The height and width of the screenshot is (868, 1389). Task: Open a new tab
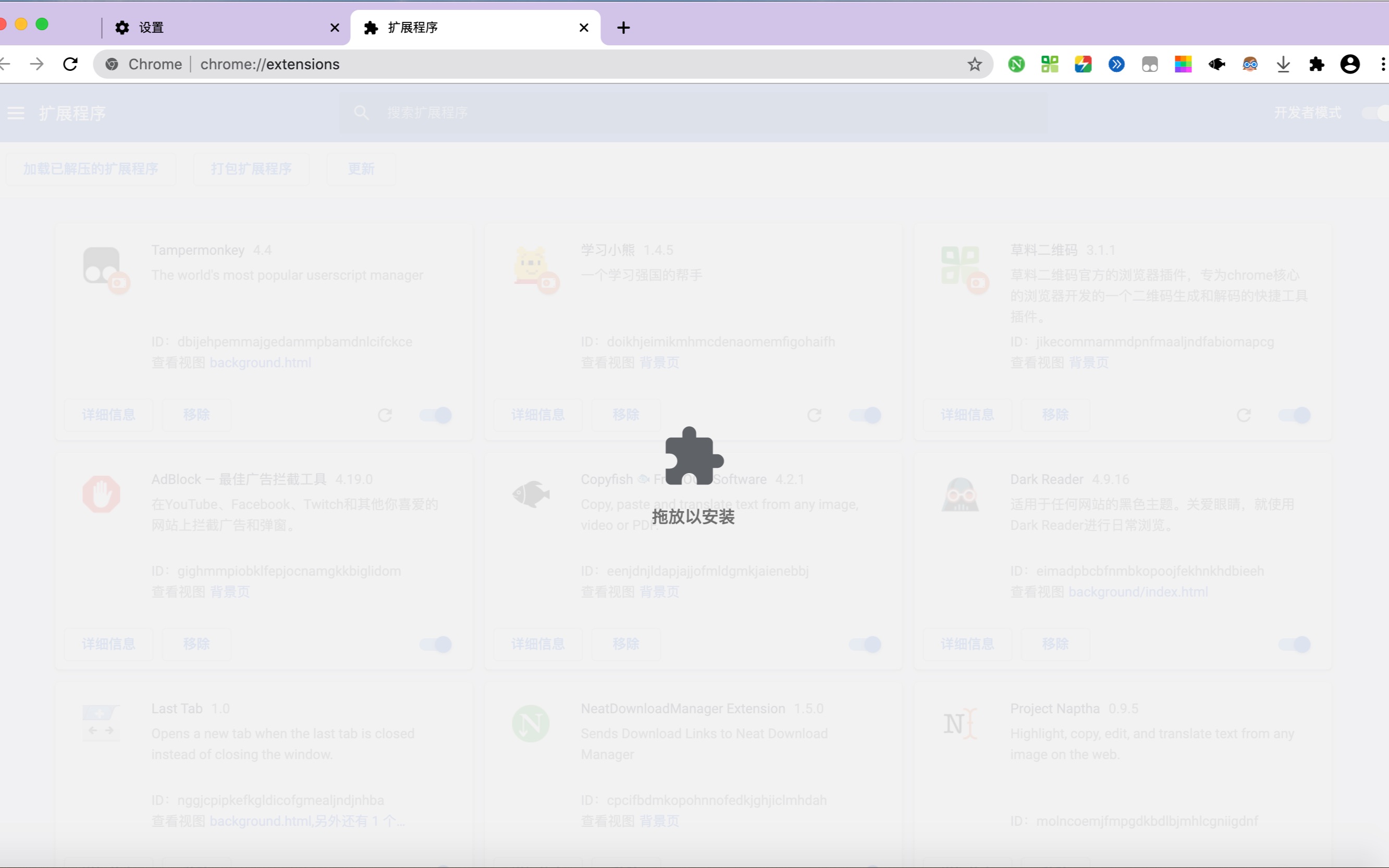pos(623,28)
